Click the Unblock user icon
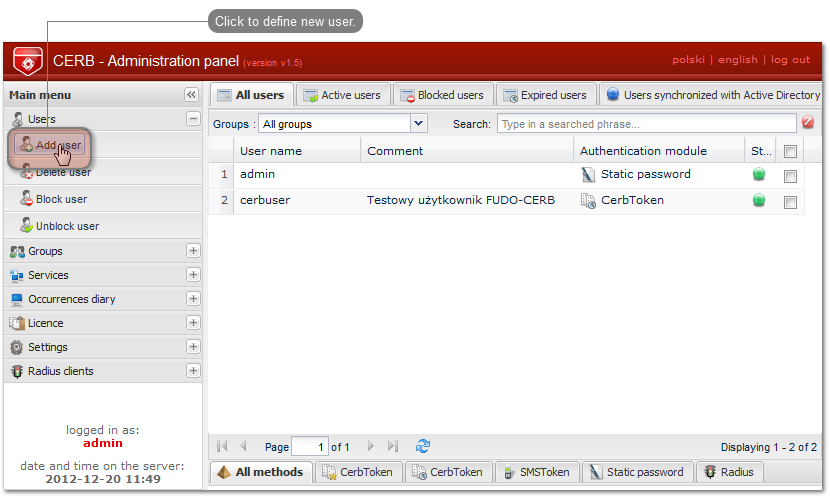830x498 pixels. tap(26, 225)
